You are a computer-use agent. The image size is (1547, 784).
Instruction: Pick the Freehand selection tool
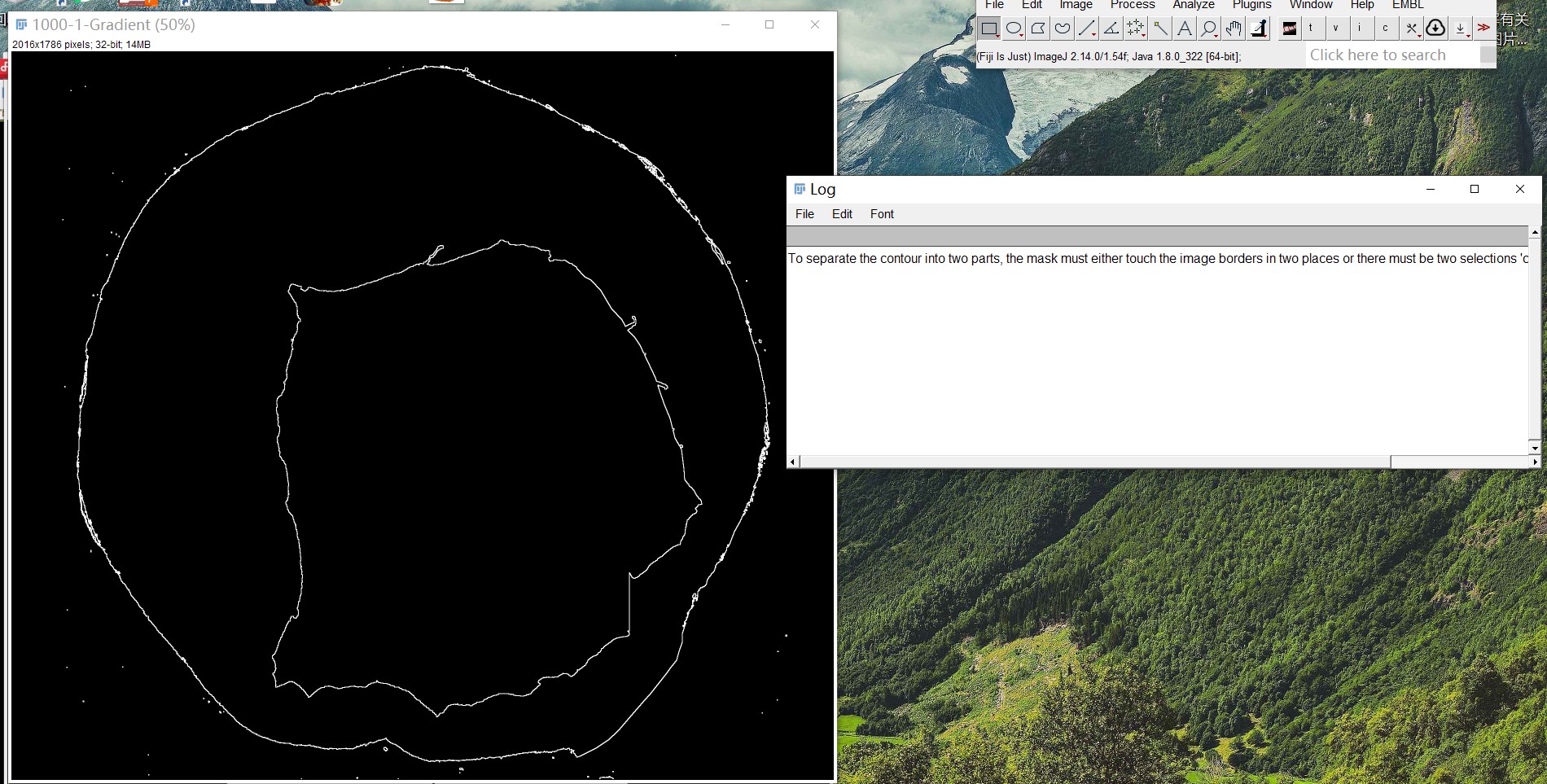click(1063, 29)
